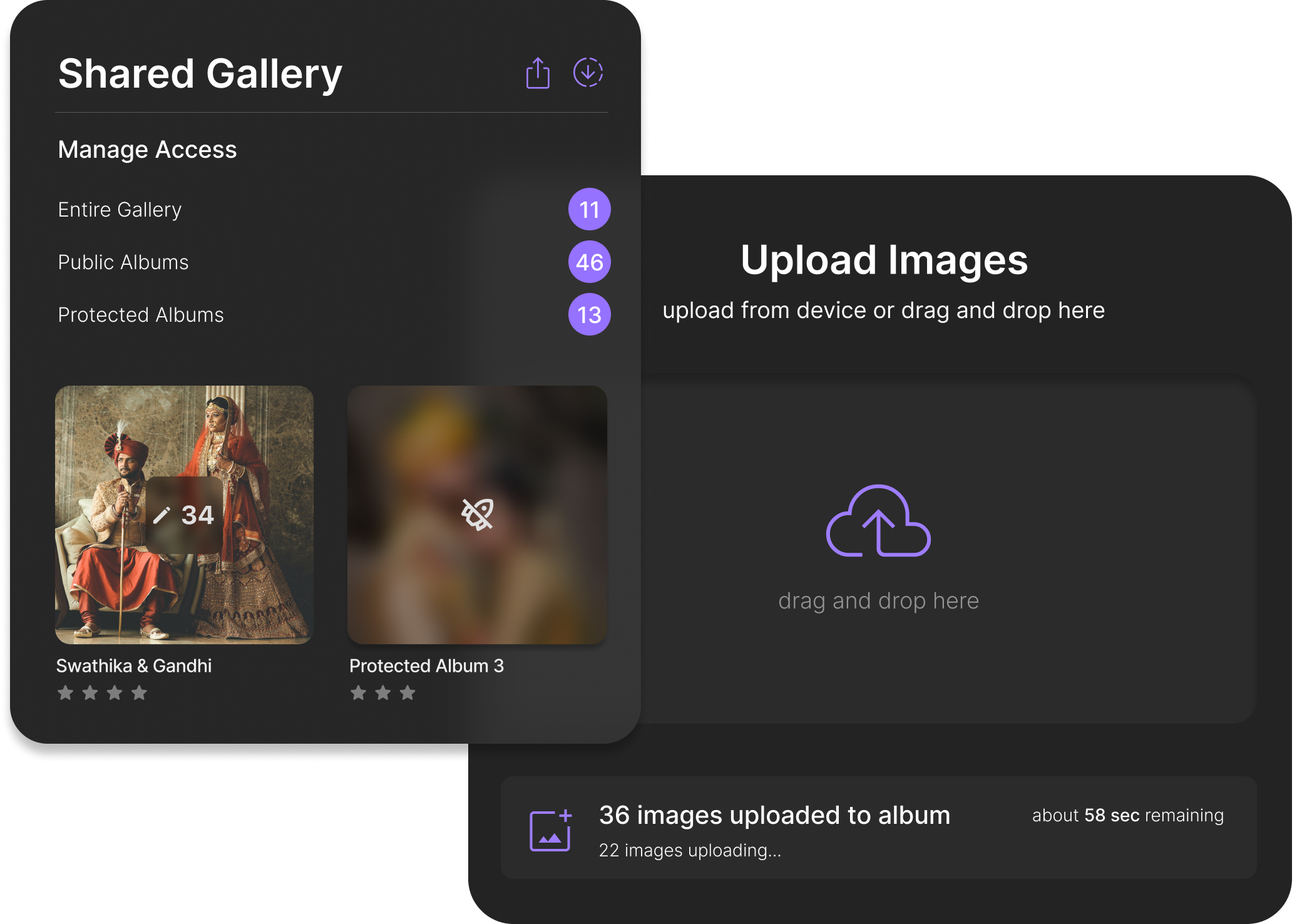This screenshot has width=1297, height=924.
Task: Click the purple badge showing 11
Action: [590, 209]
